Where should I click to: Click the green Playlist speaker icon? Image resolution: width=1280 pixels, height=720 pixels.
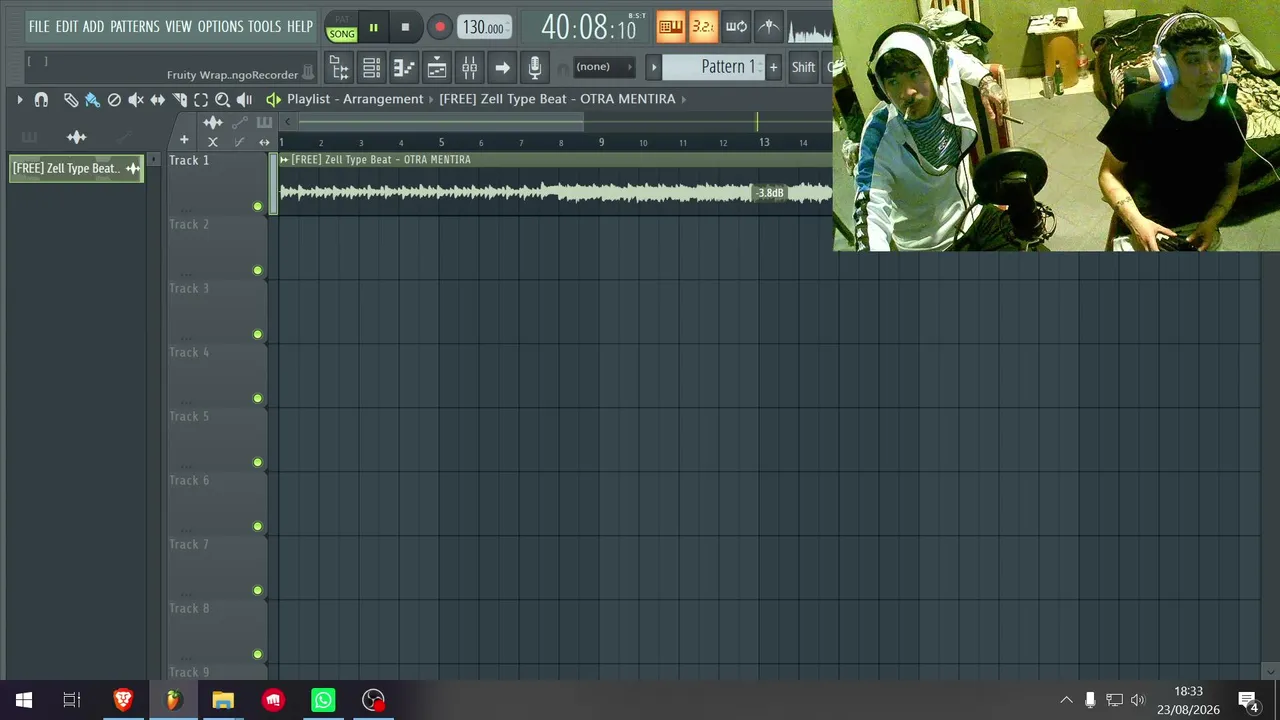pos(273,99)
